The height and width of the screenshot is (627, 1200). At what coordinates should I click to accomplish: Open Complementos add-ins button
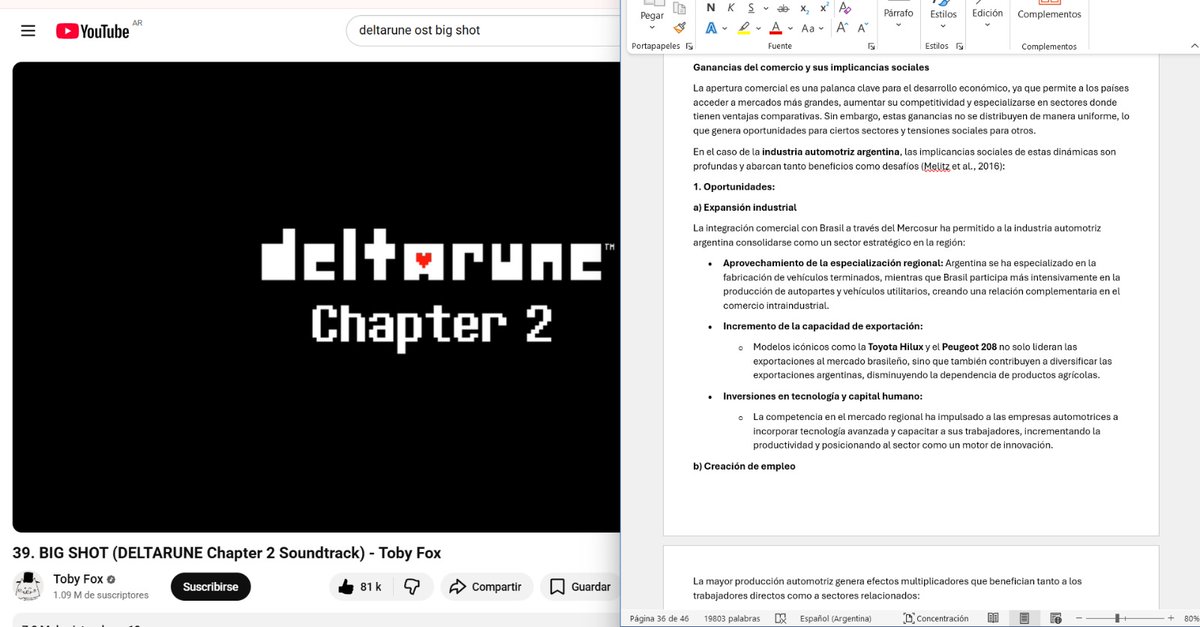pyautogui.click(x=1049, y=12)
